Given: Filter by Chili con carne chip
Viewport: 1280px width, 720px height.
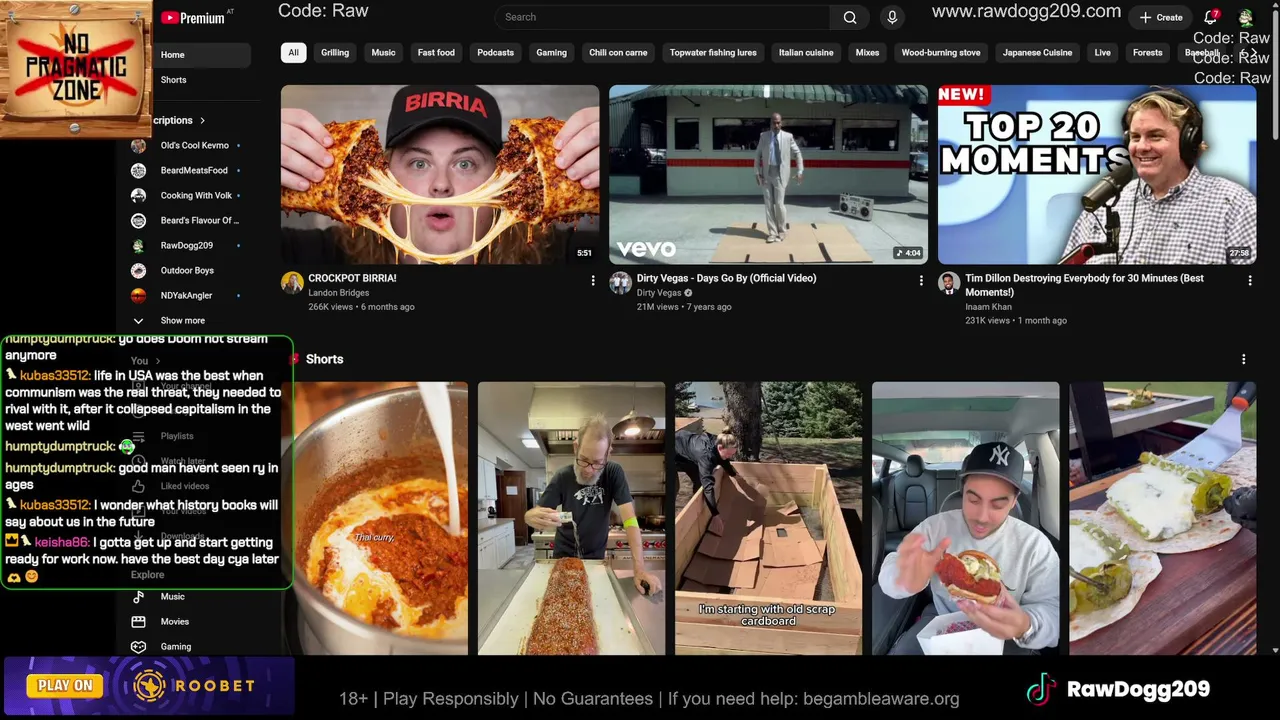Looking at the screenshot, I should coord(618,52).
